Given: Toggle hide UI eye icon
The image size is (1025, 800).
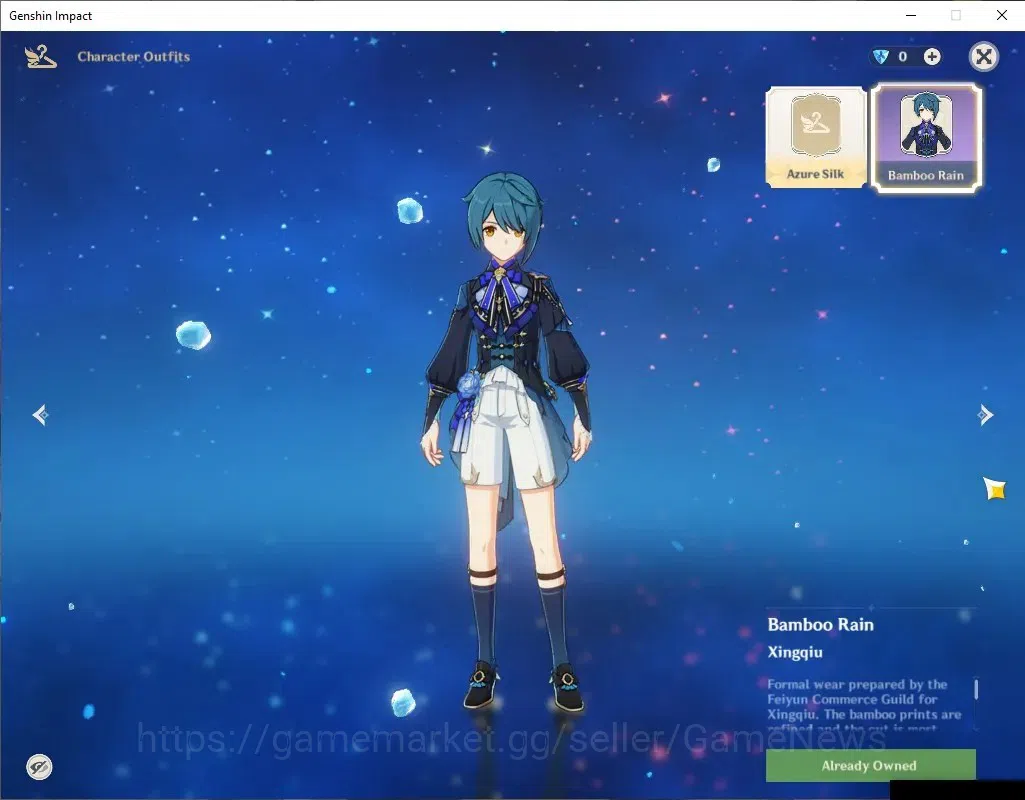Looking at the screenshot, I should pos(39,767).
